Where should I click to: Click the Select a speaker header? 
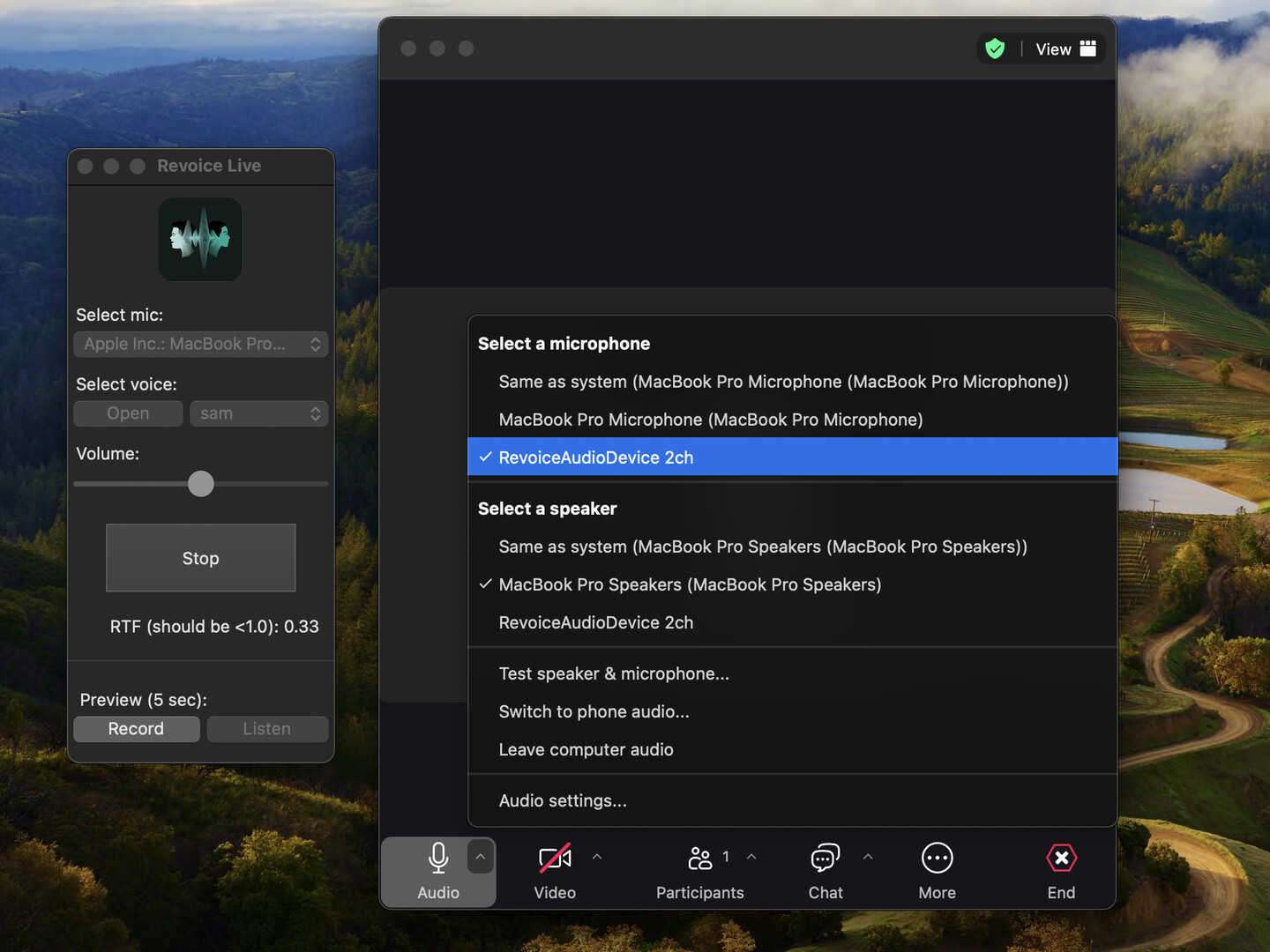[x=547, y=509]
